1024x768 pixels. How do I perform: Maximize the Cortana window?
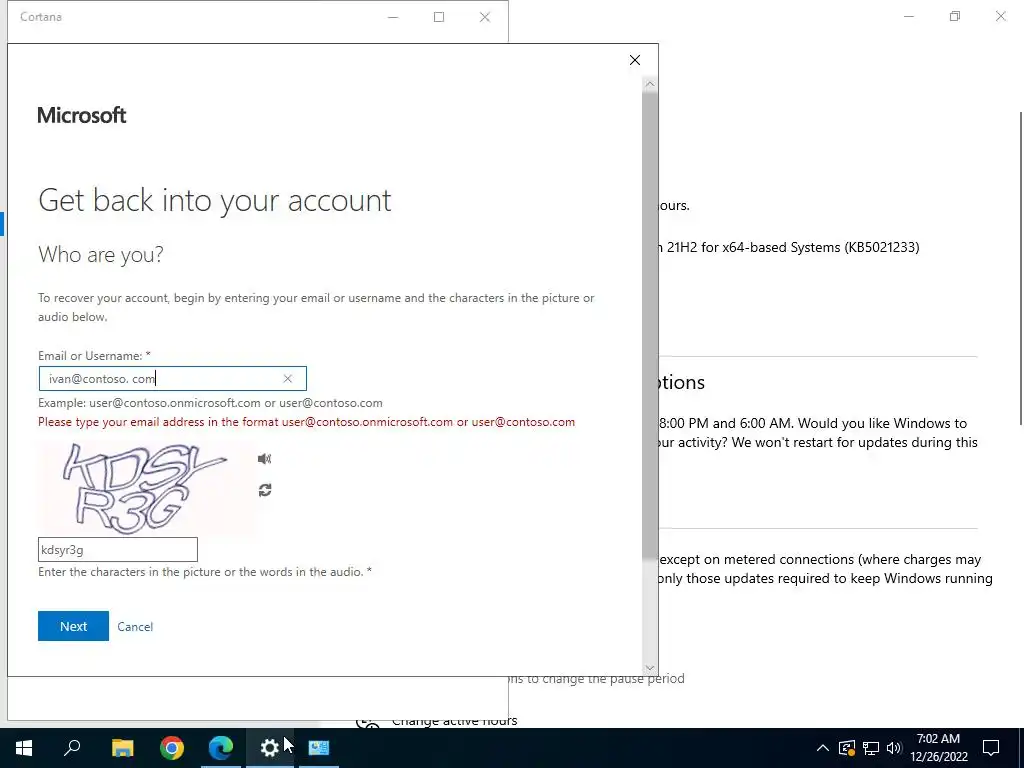point(439,17)
